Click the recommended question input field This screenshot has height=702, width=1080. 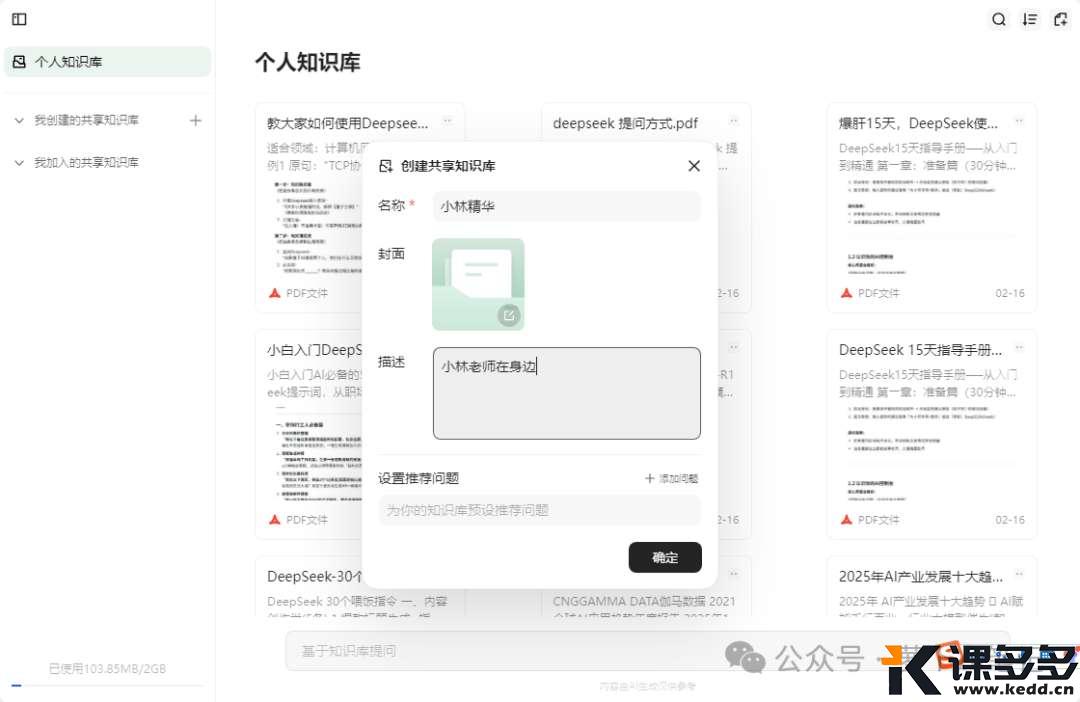point(539,510)
